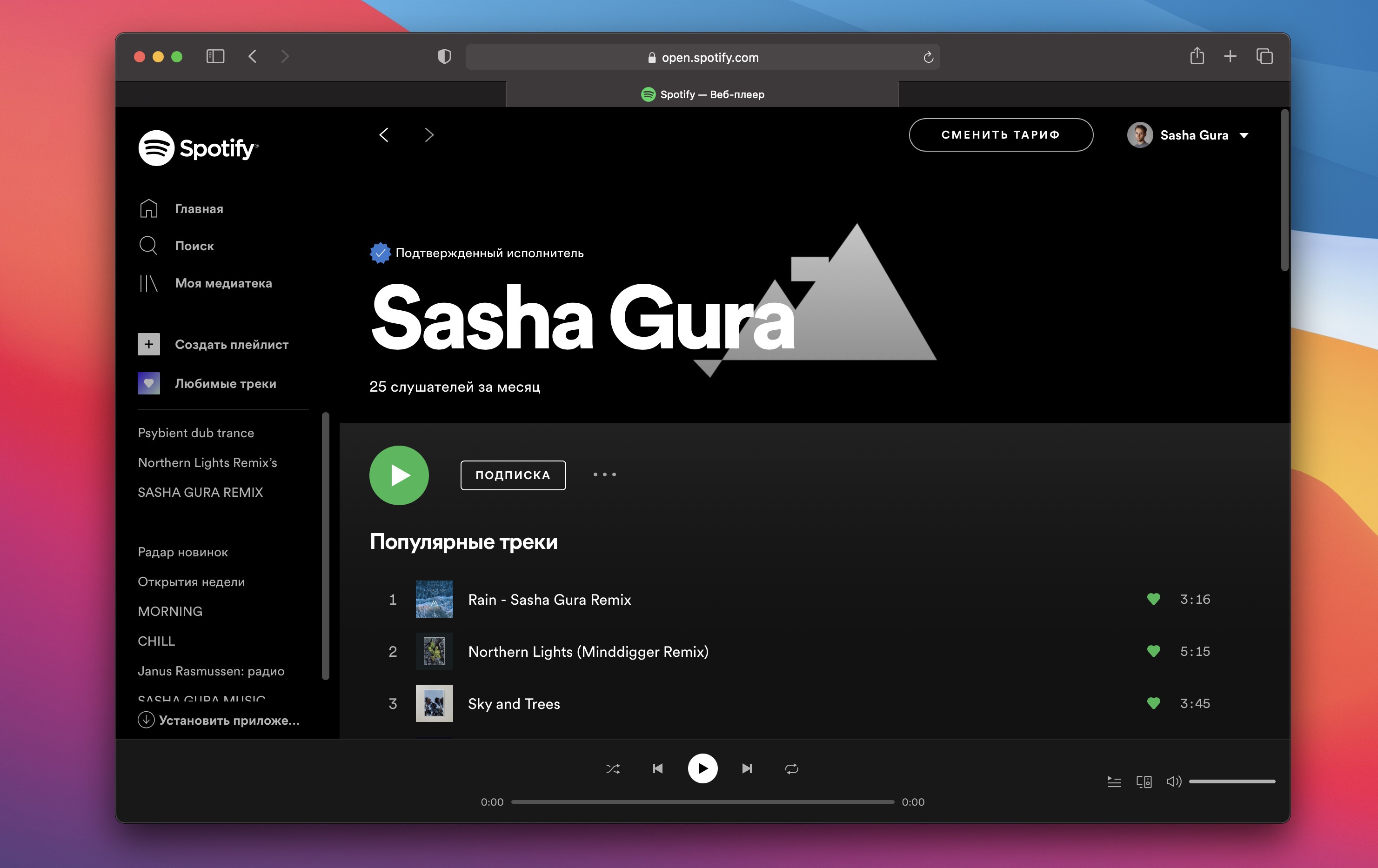The height and width of the screenshot is (868, 1378).
Task: Unlike Rain - Sasha Gura Remix heart
Action: [x=1154, y=599]
